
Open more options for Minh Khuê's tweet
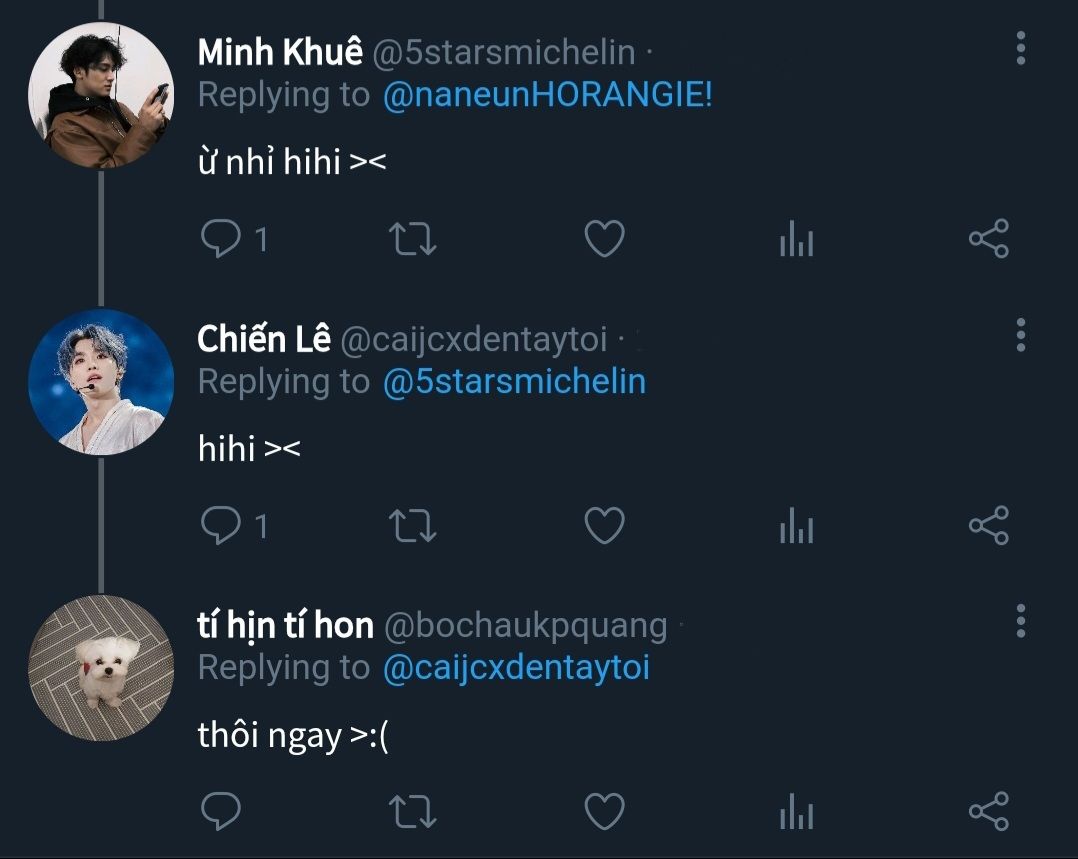[x=1020, y=48]
